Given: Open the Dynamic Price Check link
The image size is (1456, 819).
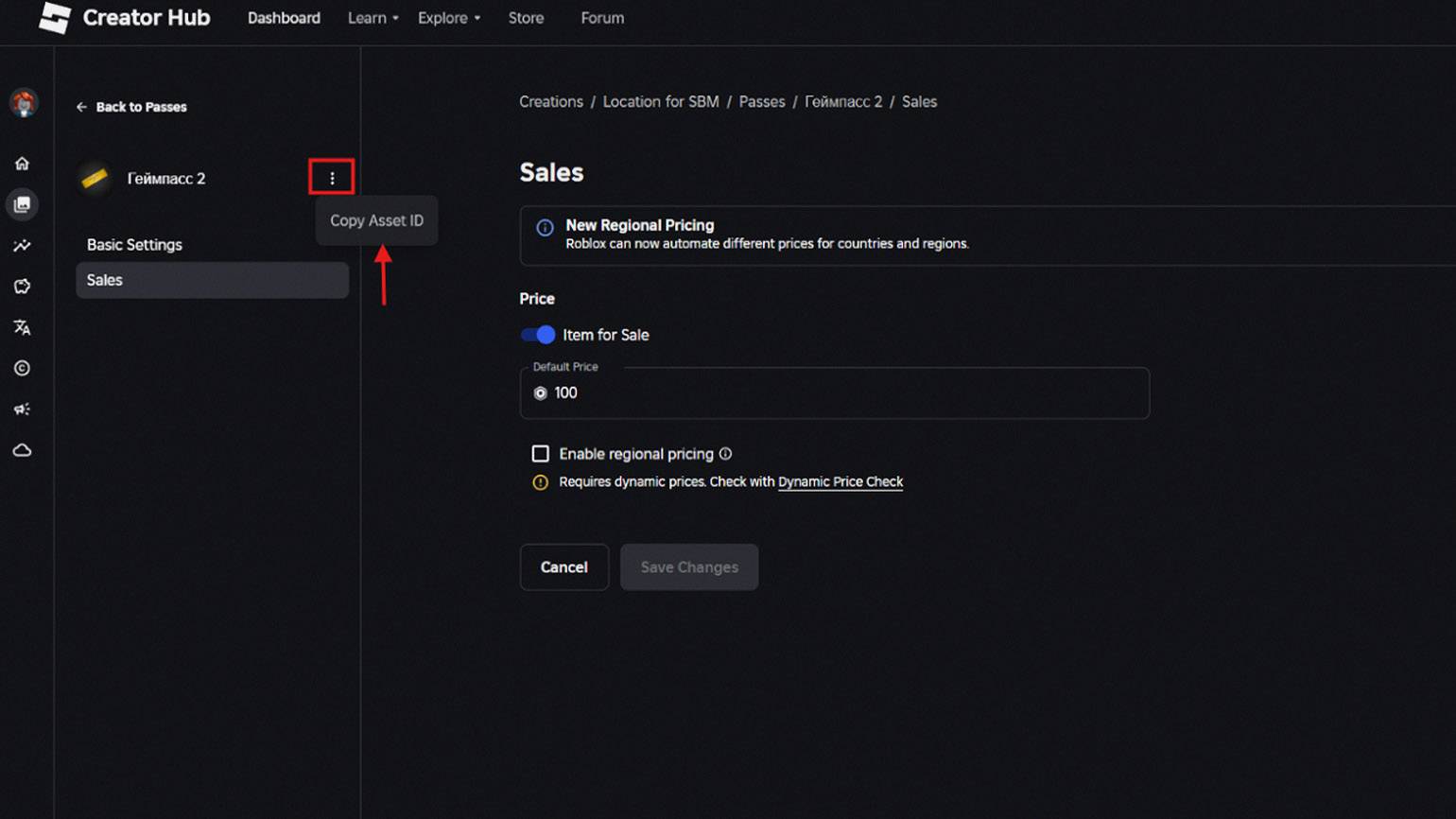Looking at the screenshot, I should click(x=840, y=481).
